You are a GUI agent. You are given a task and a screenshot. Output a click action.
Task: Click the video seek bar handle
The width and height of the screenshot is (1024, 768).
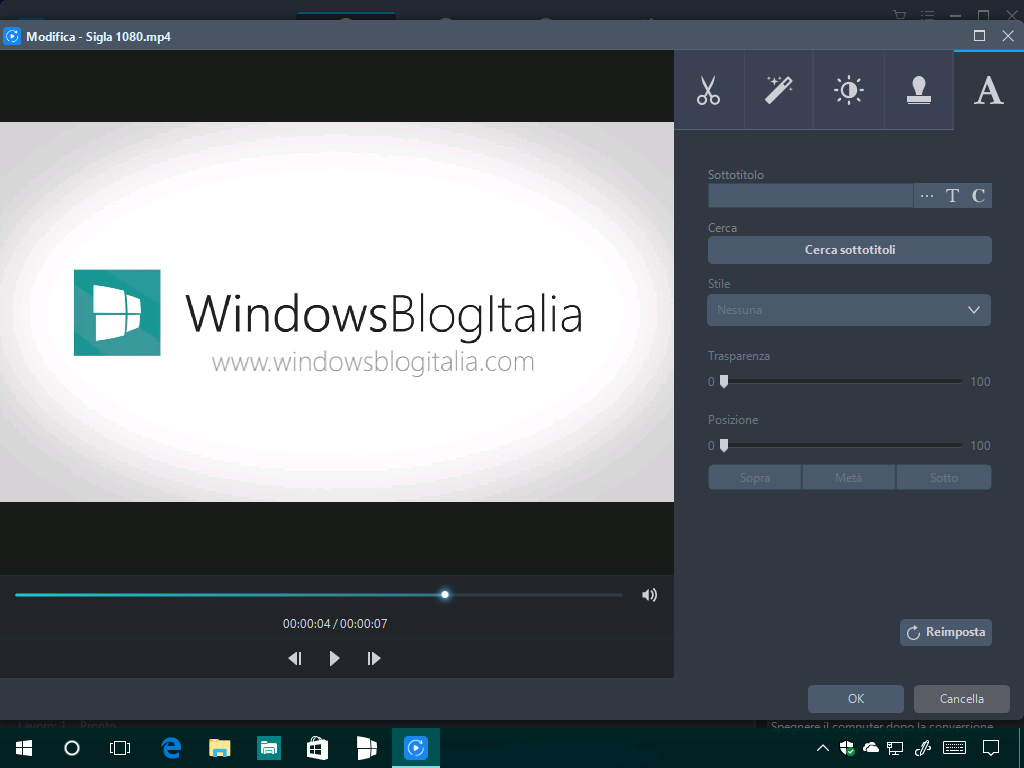pos(445,595)
